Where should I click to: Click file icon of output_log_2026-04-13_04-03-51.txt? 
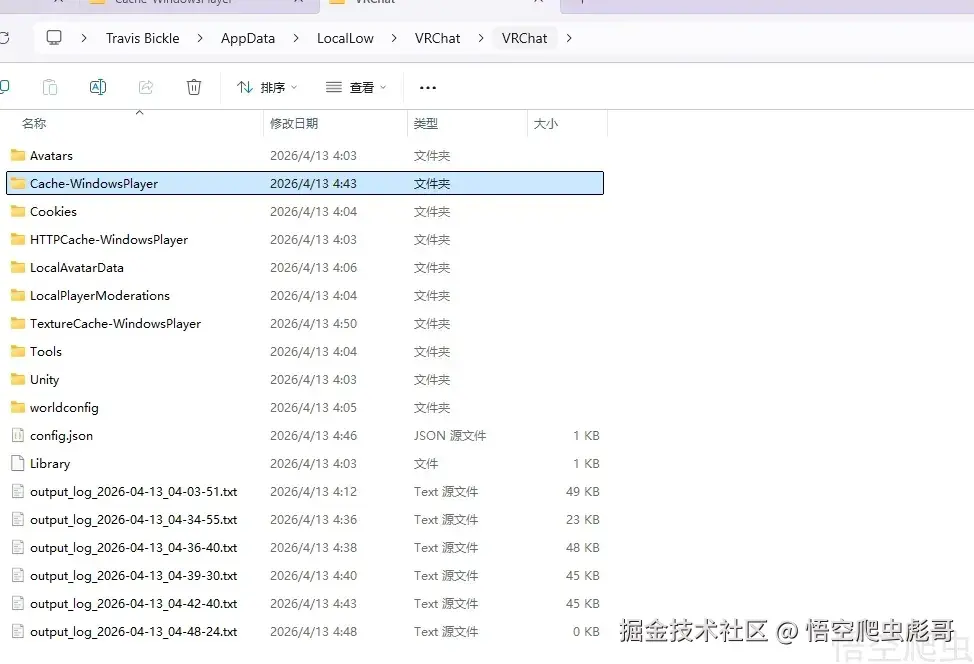click(18, 491)
